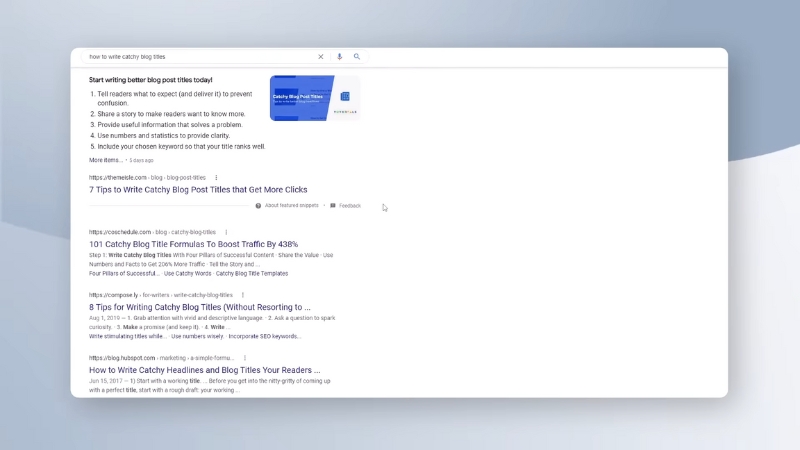This screenshot has height=450, width=800.
Task: Open Write stimulating titles while sitelink
Action: coord(128,337)
